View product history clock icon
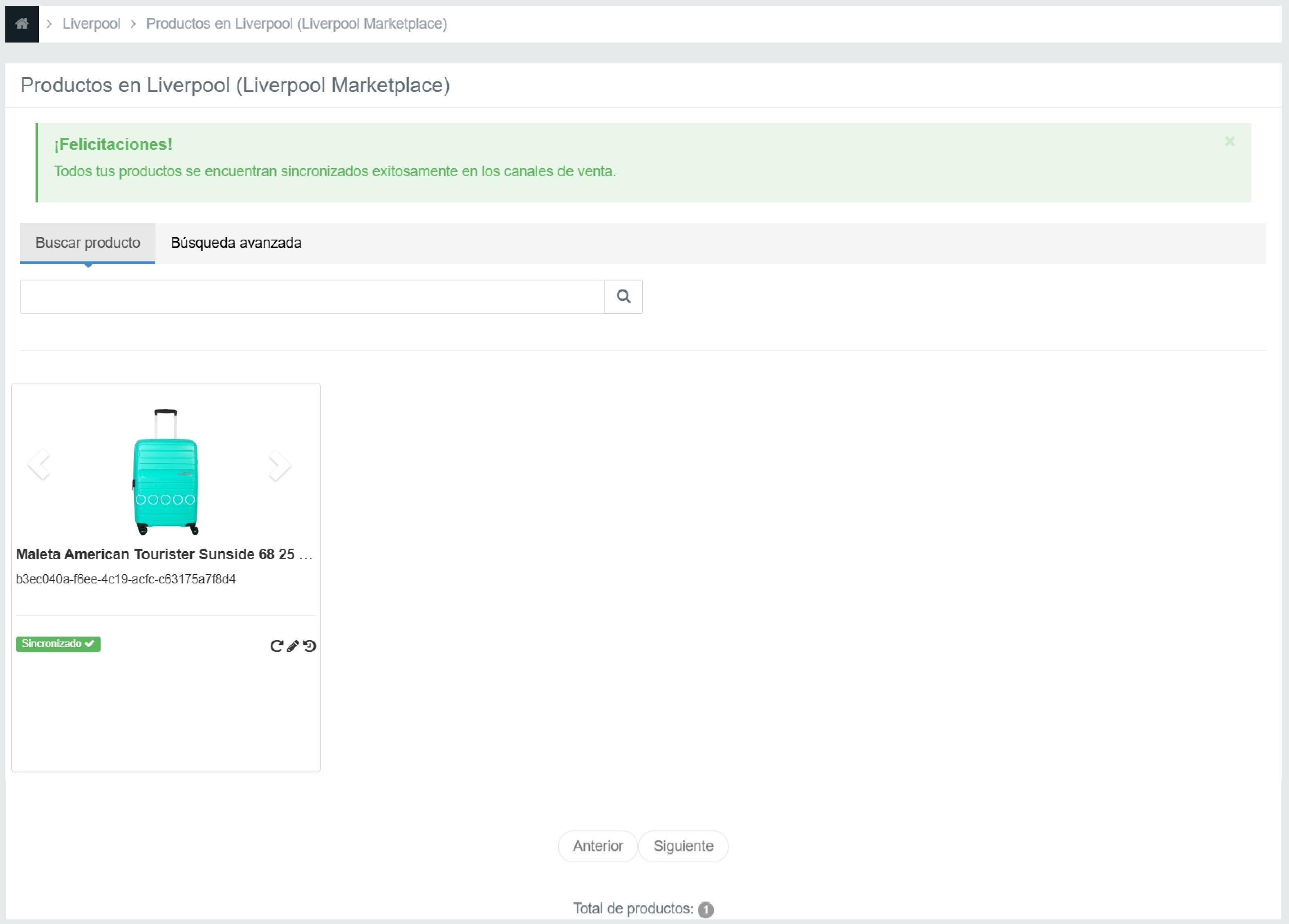Screen dimensions: 1289x924 [x=309, y=646]
